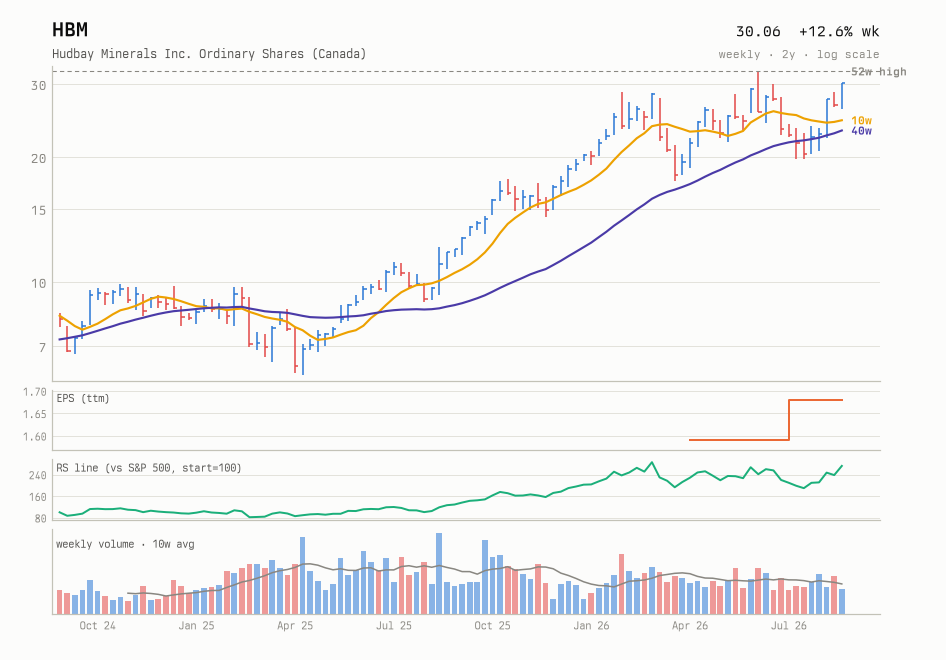Click the 30 price axis label
The width and height of the screenshot is (946, 660).
pyautogui.click(x=39, y=86)
